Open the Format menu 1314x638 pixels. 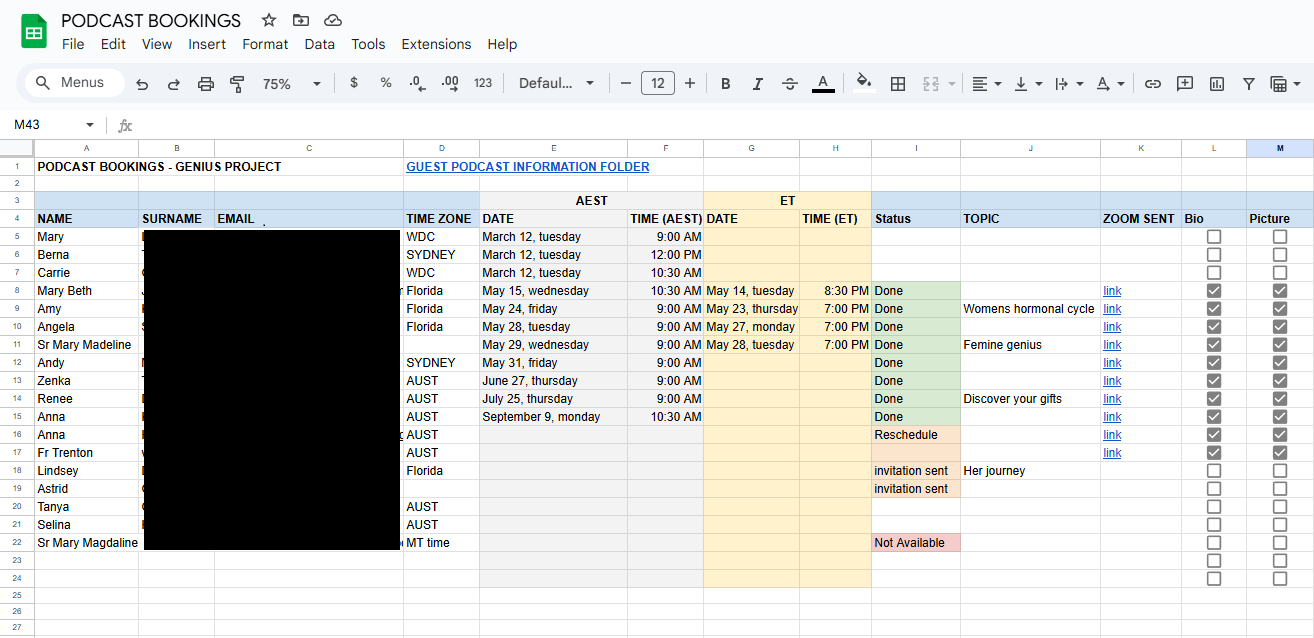click(x=265, y=44)
